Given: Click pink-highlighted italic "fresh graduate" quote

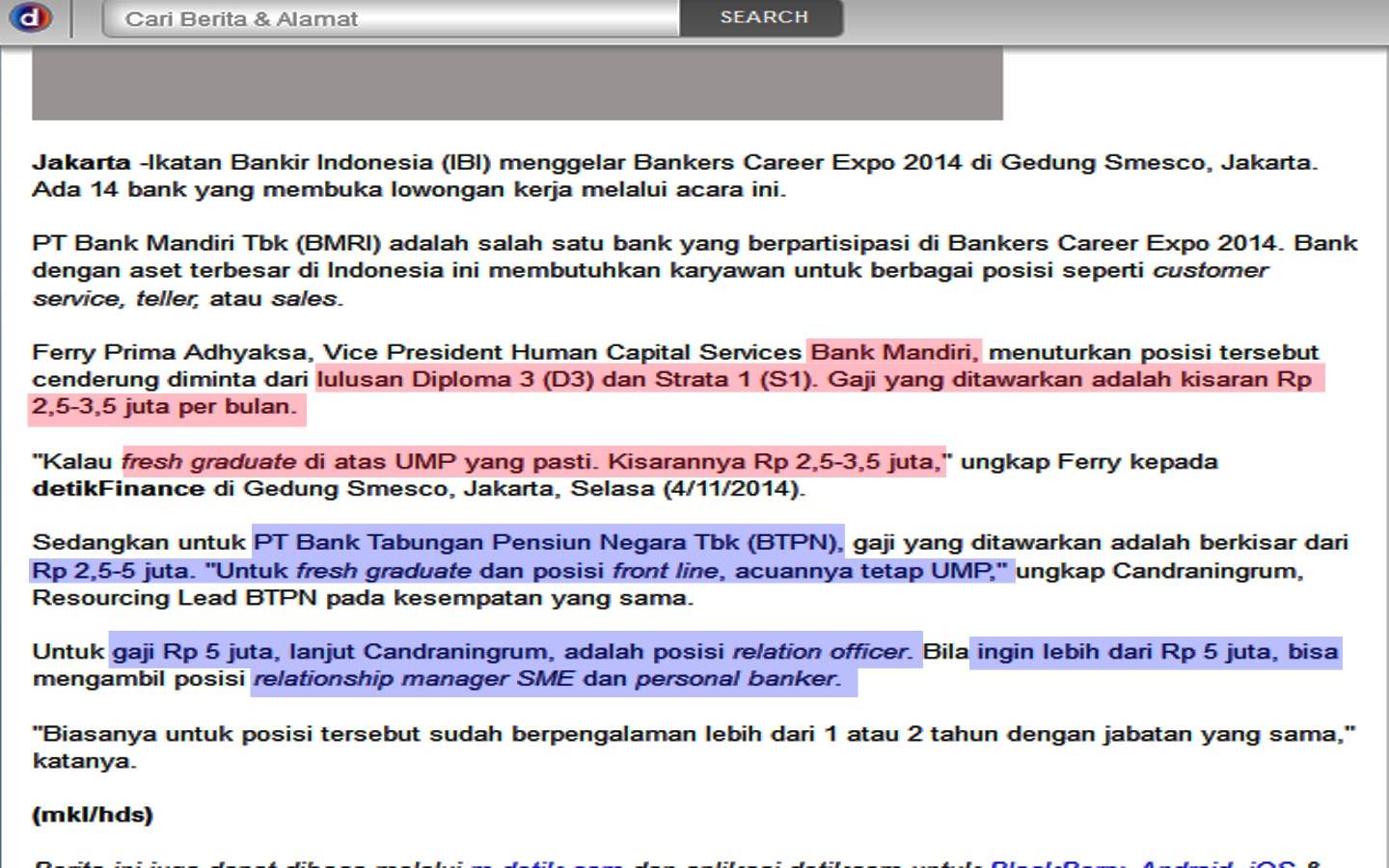Looking at the screenshot, I should [x=208, y=462].
